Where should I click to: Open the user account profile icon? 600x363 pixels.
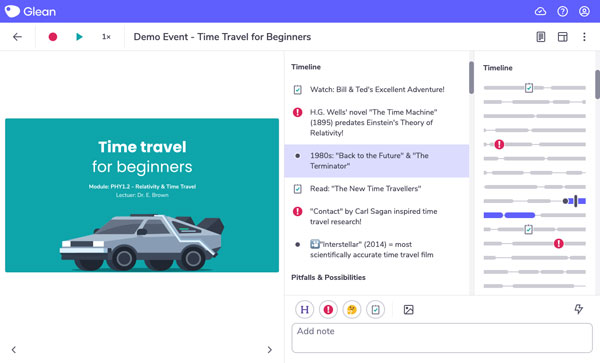(584, 11)
